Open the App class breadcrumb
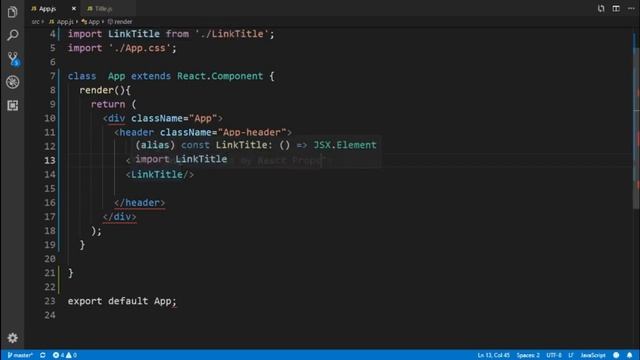This screenshot has width=640, height=360. [x=91, y=22]
